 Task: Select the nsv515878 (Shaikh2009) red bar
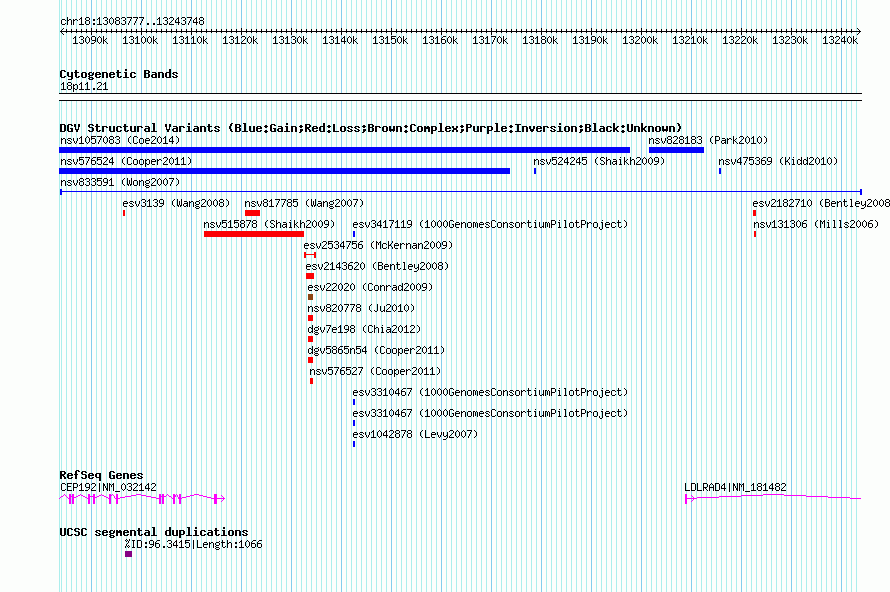tap(254, 234)
